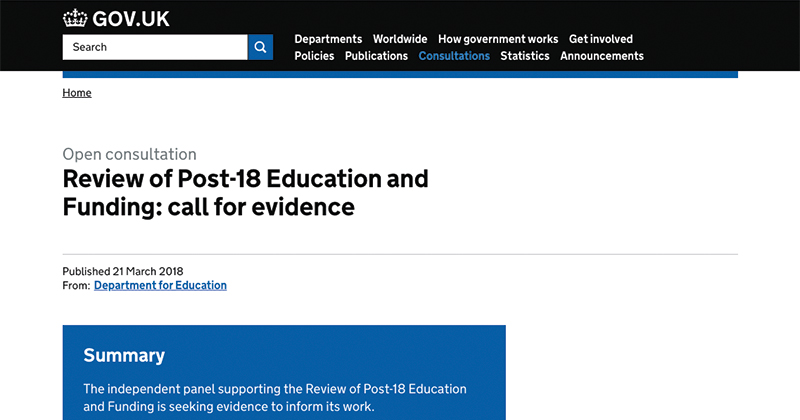800x420 pixels.
Task: Open the Department for Education link
Action: click(160, 285)
